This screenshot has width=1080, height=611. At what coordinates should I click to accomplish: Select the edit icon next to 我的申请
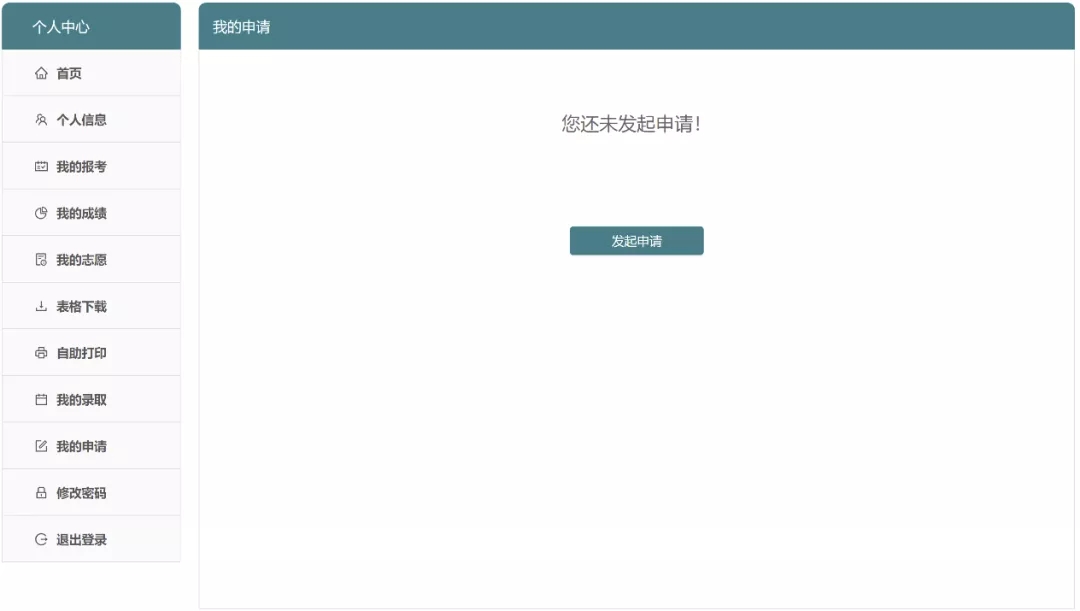pos(40,445)
